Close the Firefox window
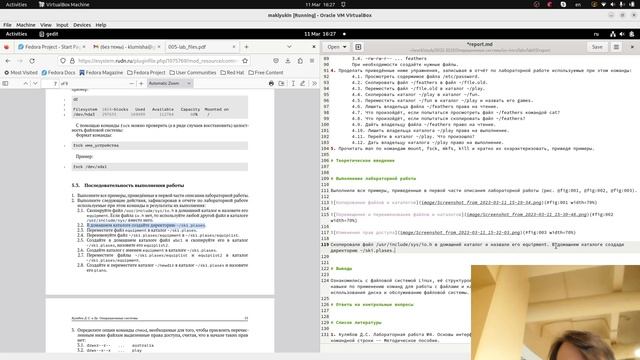 pos(313,47)
